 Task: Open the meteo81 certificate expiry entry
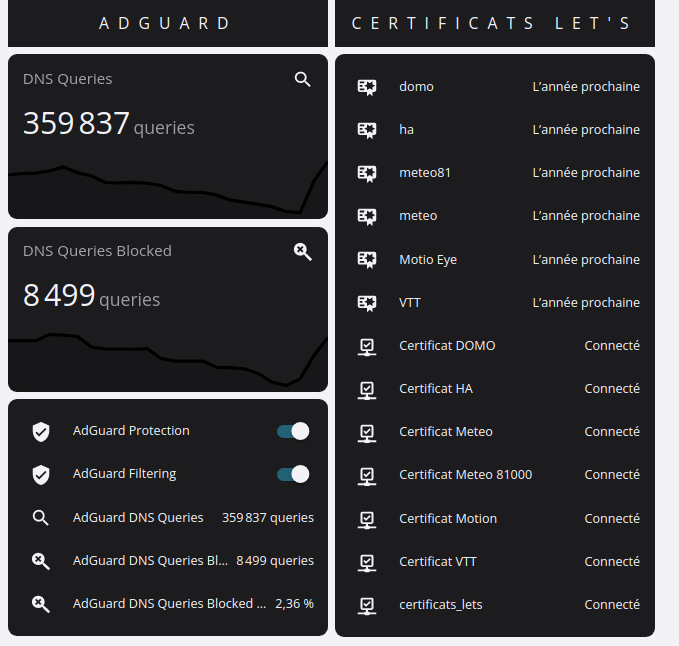tap(495, 173)
